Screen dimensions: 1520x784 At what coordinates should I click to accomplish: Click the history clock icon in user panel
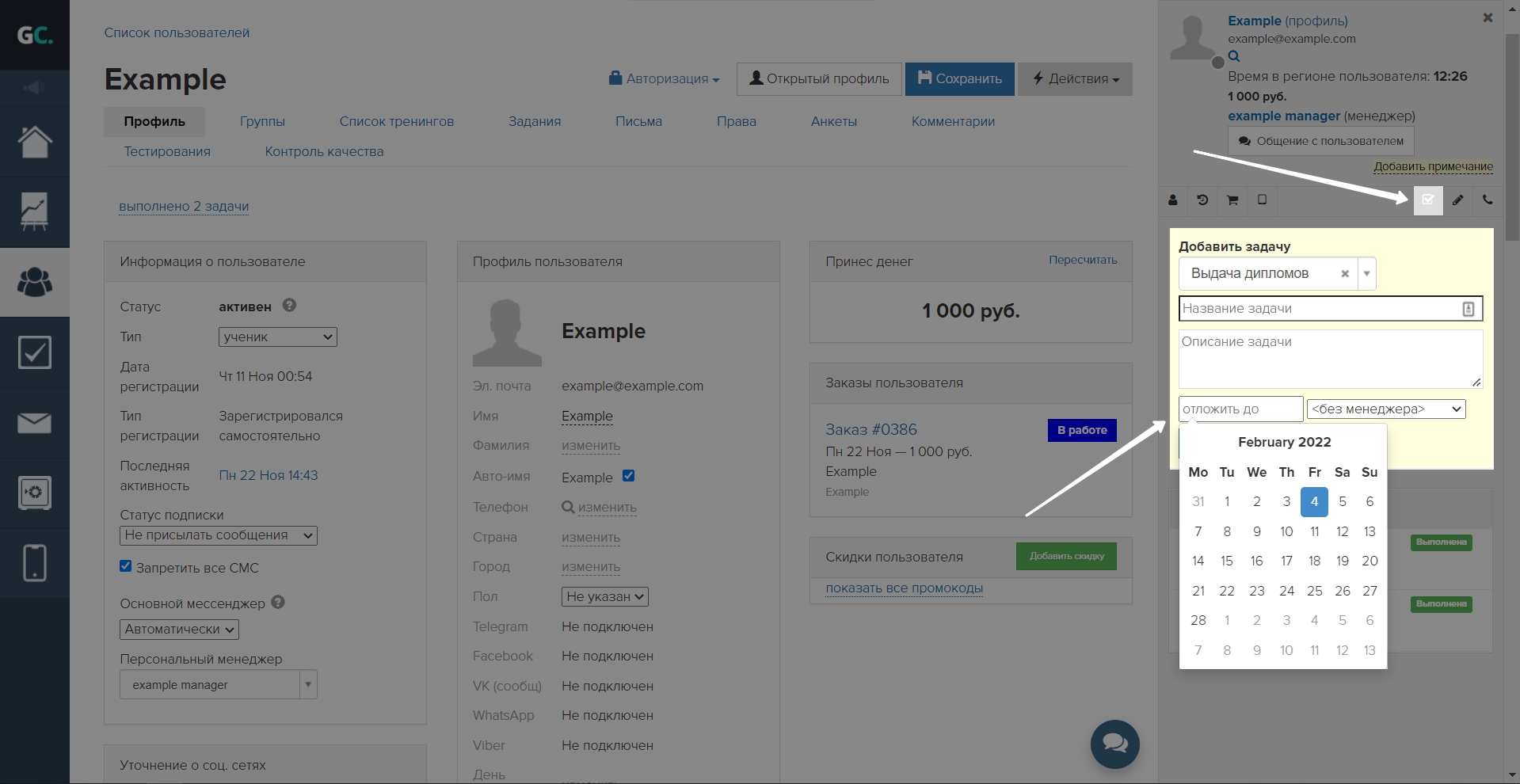point(1202,200)
